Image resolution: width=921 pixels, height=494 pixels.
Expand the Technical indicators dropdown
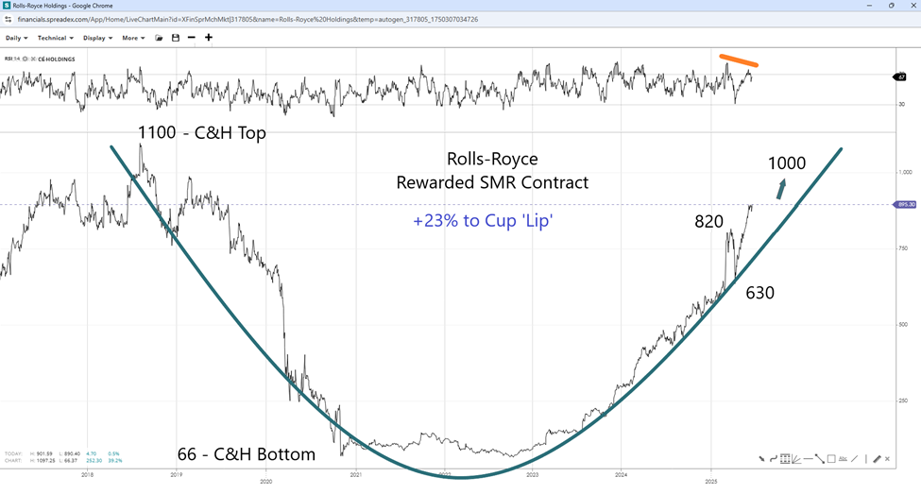[53, 38]
